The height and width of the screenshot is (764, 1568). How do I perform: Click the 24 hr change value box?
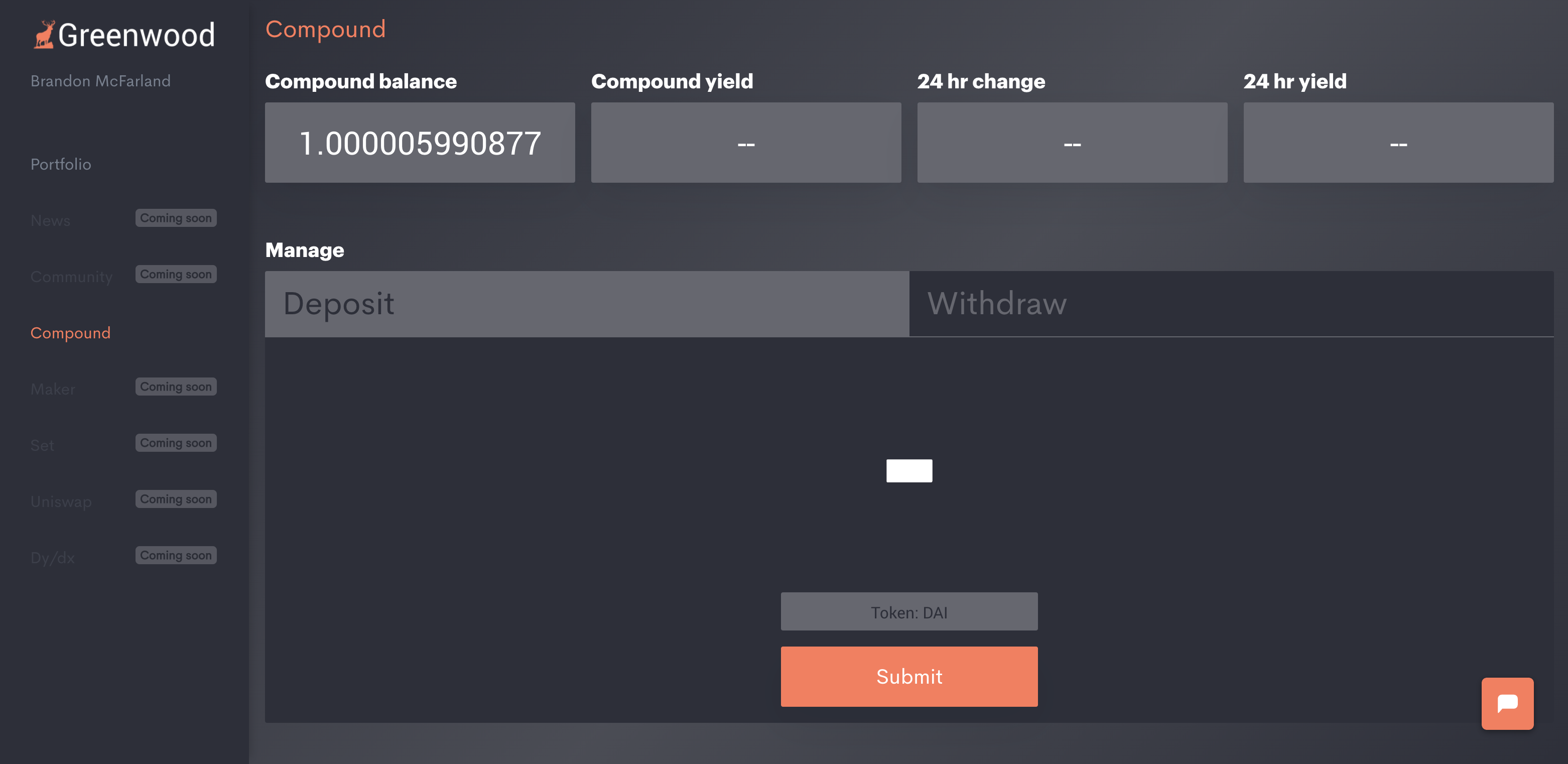tap(1073, 143)
